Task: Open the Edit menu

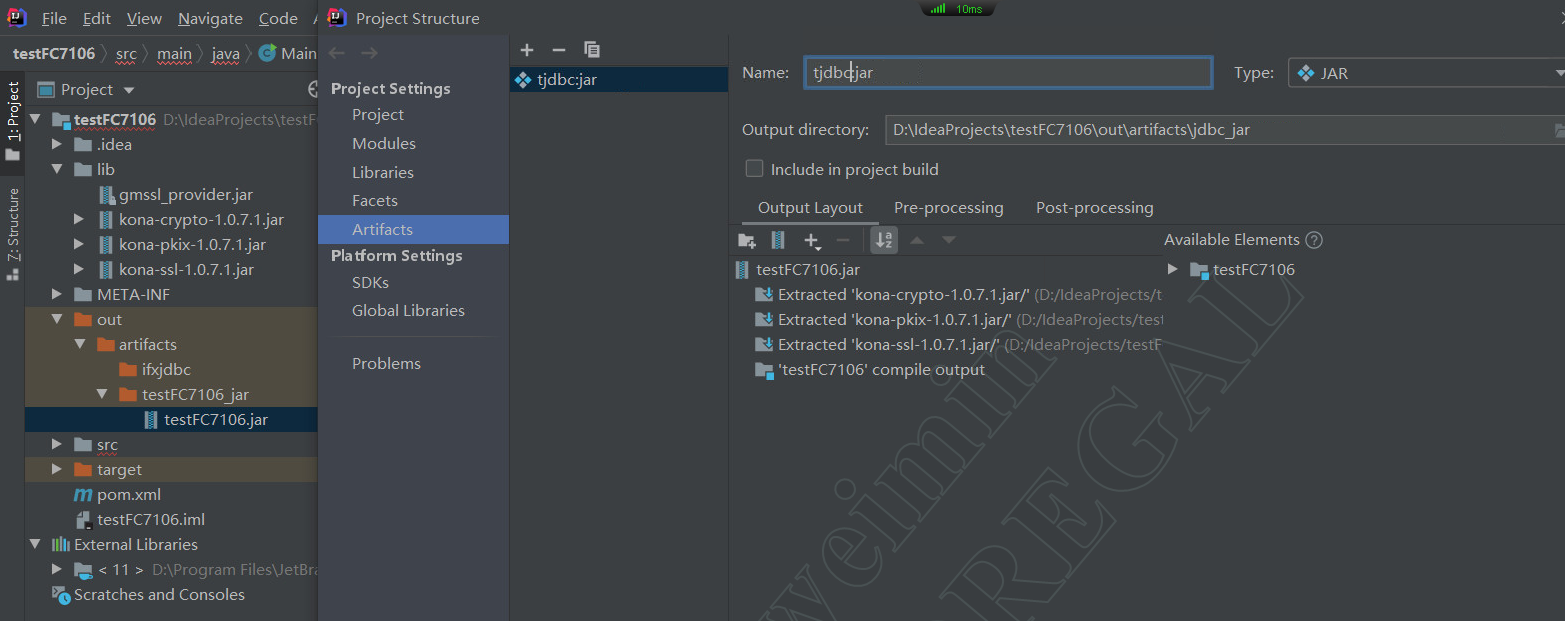Action: pyautogui.click(x=97, y=19)
